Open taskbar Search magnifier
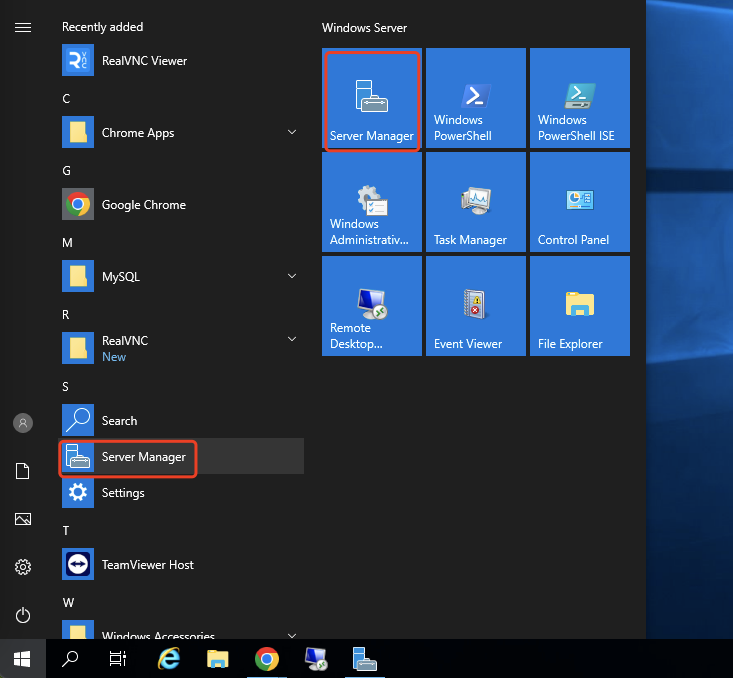This screenshot has width=733, height=678. tap(70, 659)
